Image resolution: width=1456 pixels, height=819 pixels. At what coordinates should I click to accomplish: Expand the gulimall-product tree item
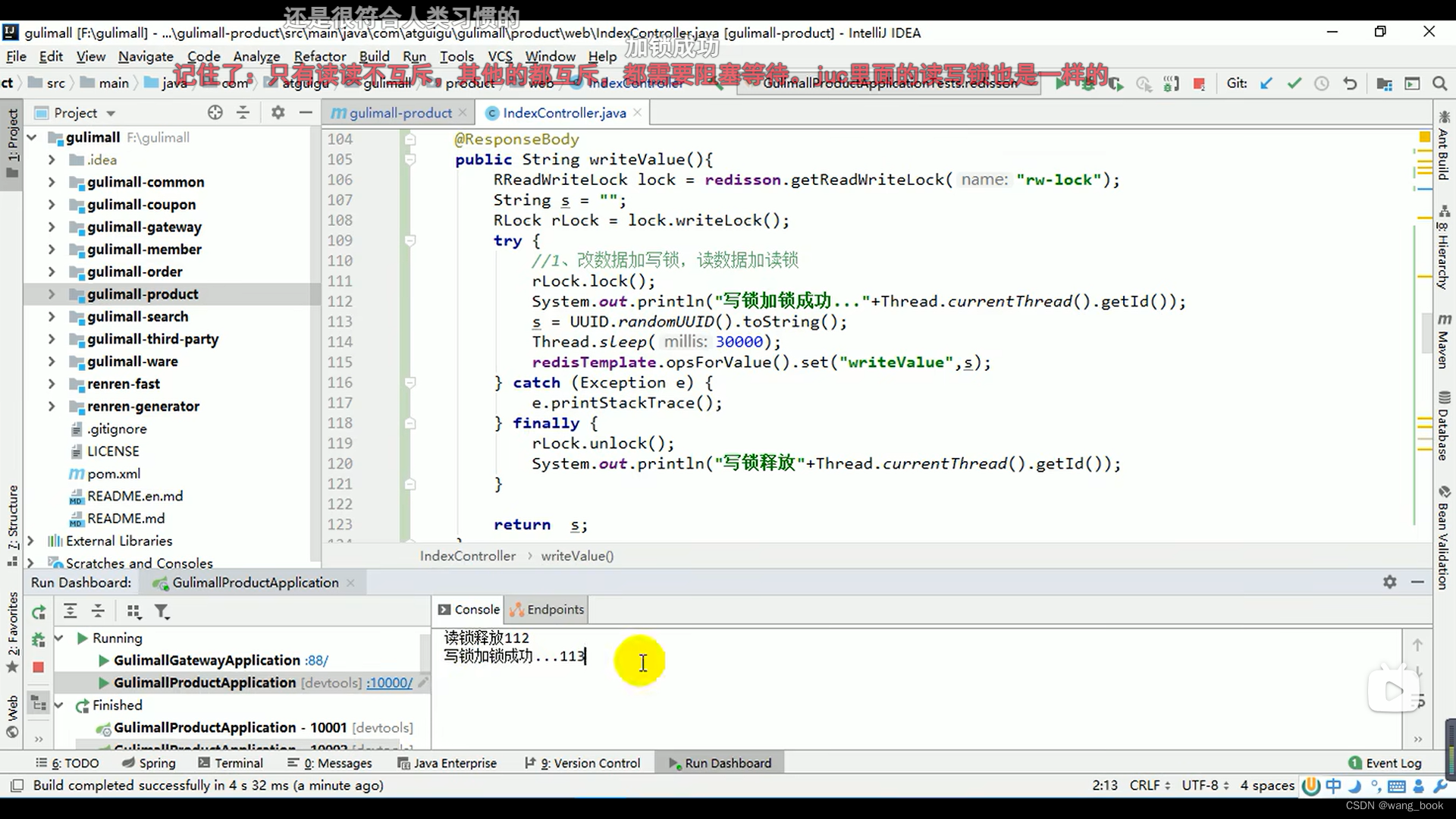pos(52,293)
